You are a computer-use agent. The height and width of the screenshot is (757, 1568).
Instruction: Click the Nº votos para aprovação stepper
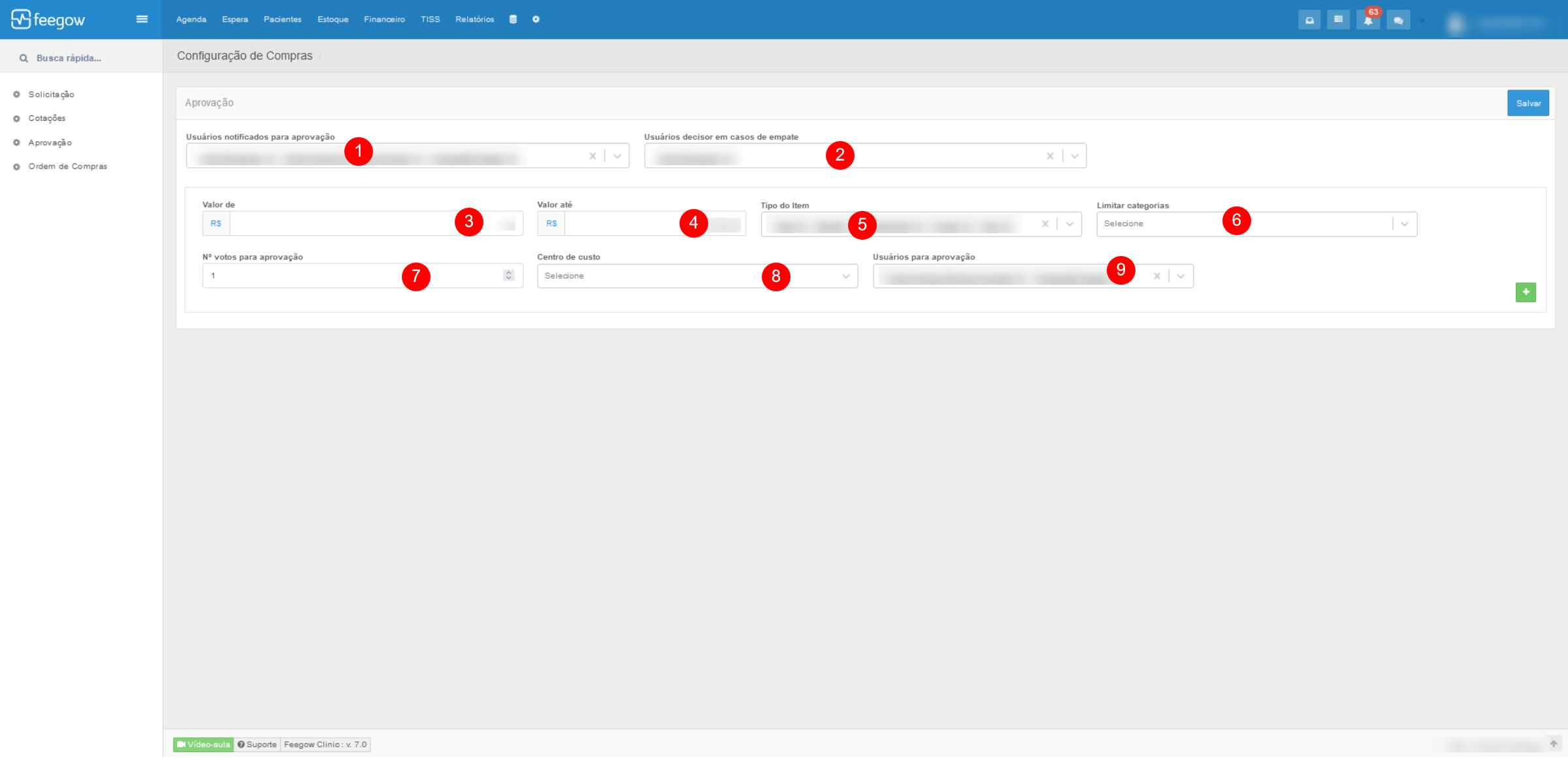pos(508,276)
